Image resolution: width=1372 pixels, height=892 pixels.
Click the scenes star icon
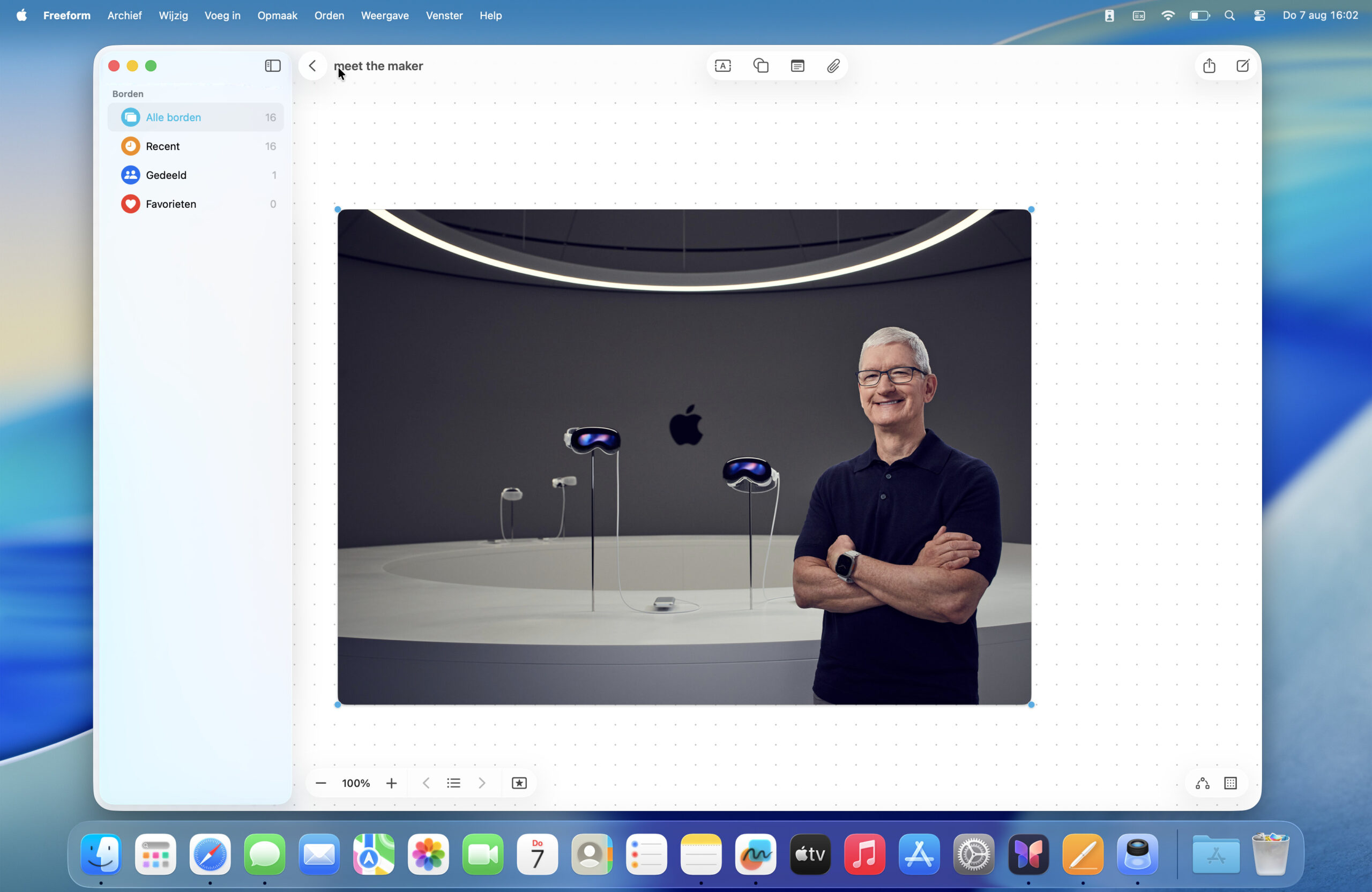pyautogui.click(x=519, y=783)
